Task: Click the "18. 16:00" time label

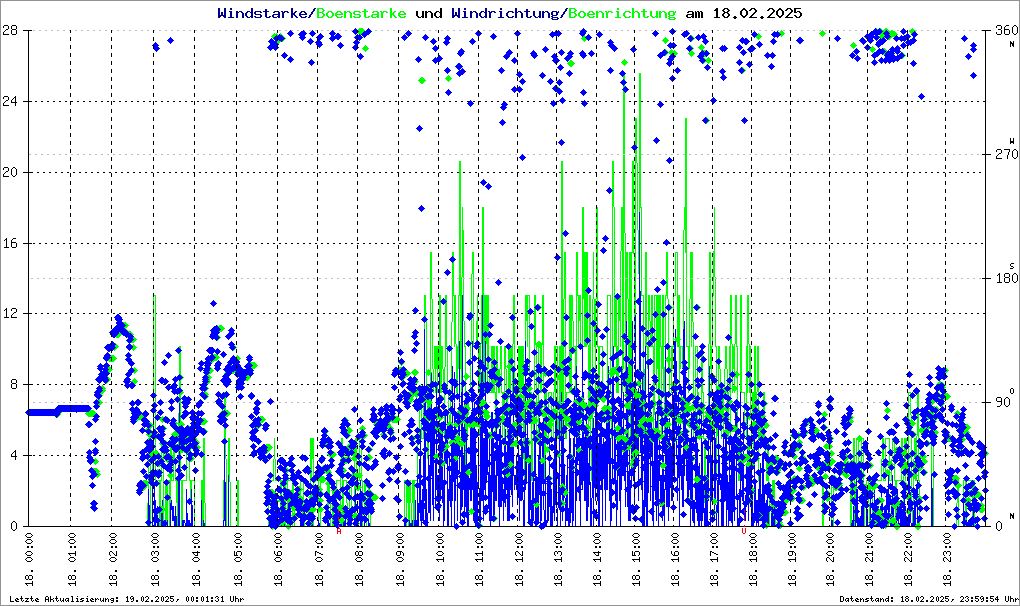Action: click(x=675, y=560)
